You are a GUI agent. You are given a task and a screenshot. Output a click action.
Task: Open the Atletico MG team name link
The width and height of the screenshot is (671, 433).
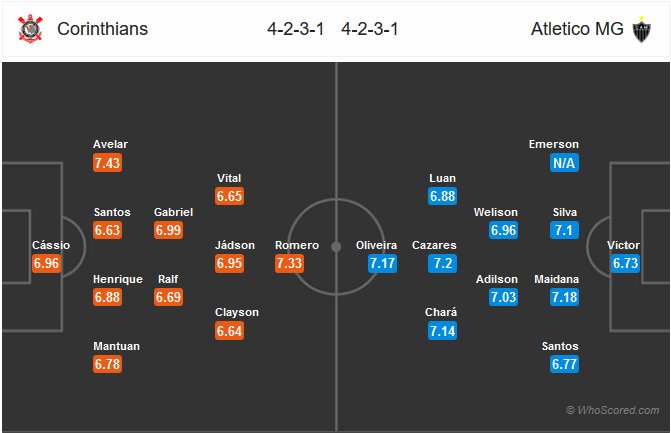tap(577, 29)
